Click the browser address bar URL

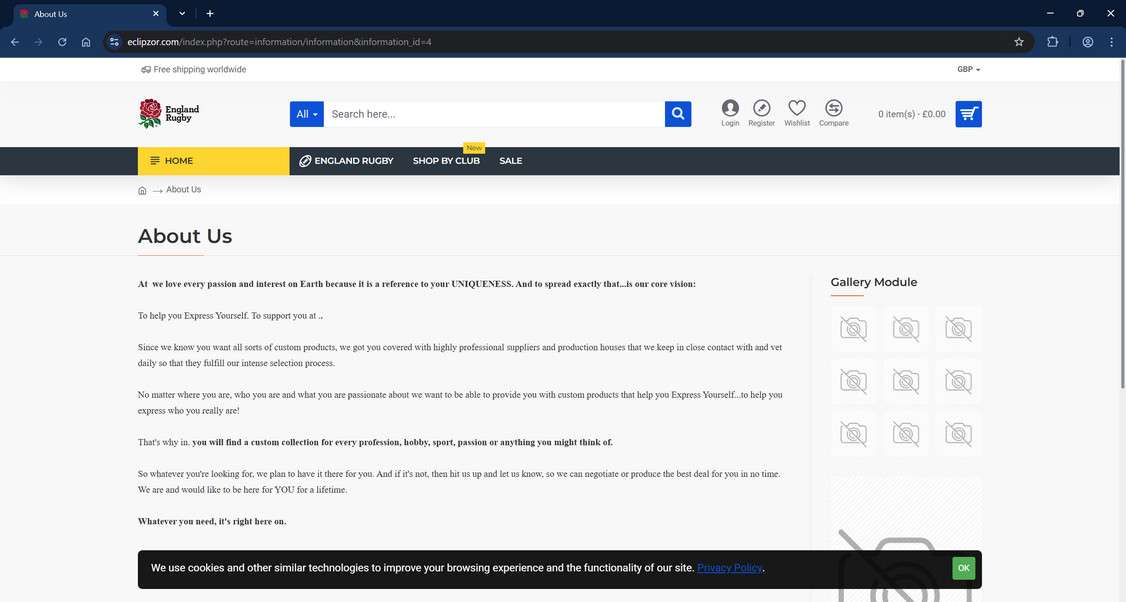tap(279, 42)
